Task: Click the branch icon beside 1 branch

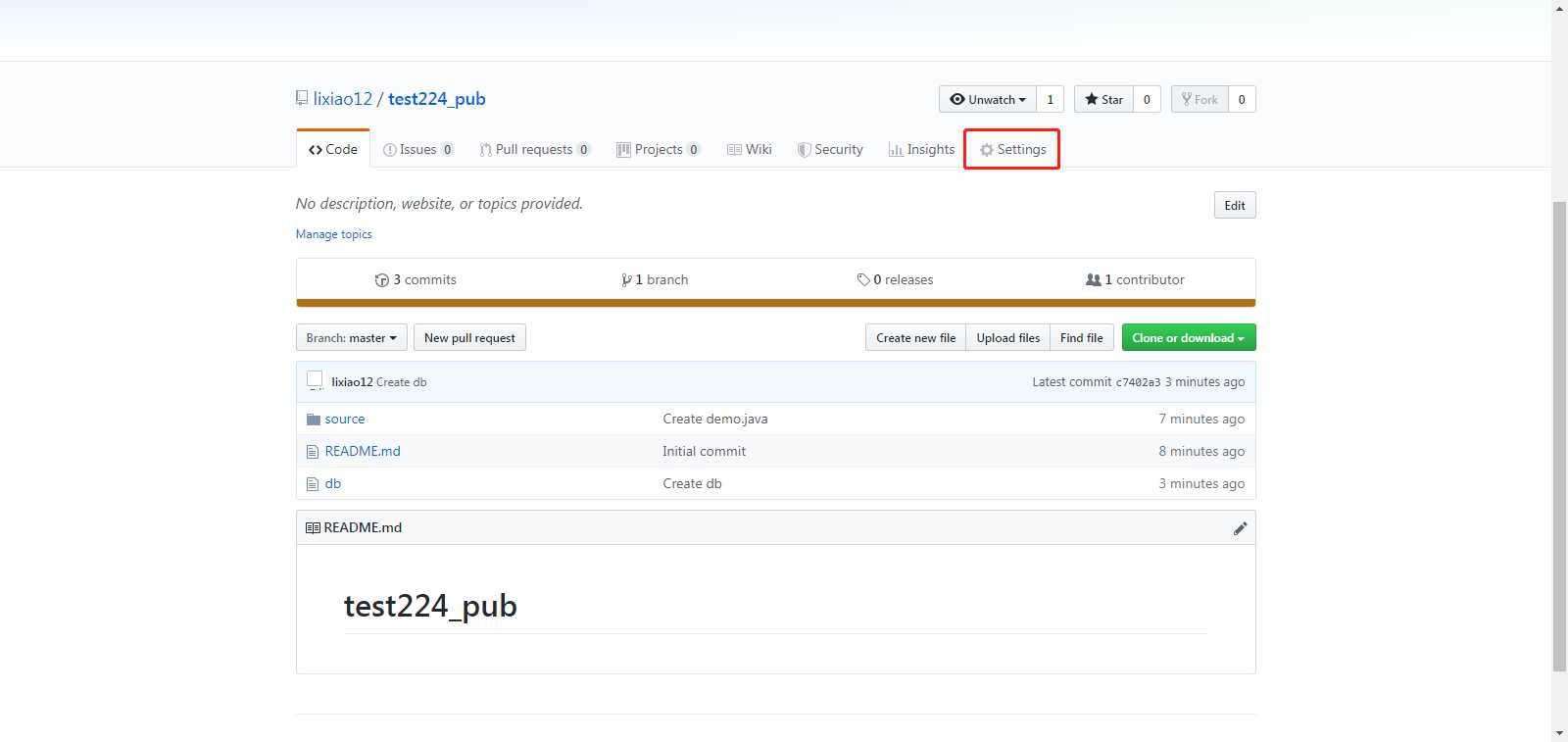Action: click(626, 280)
